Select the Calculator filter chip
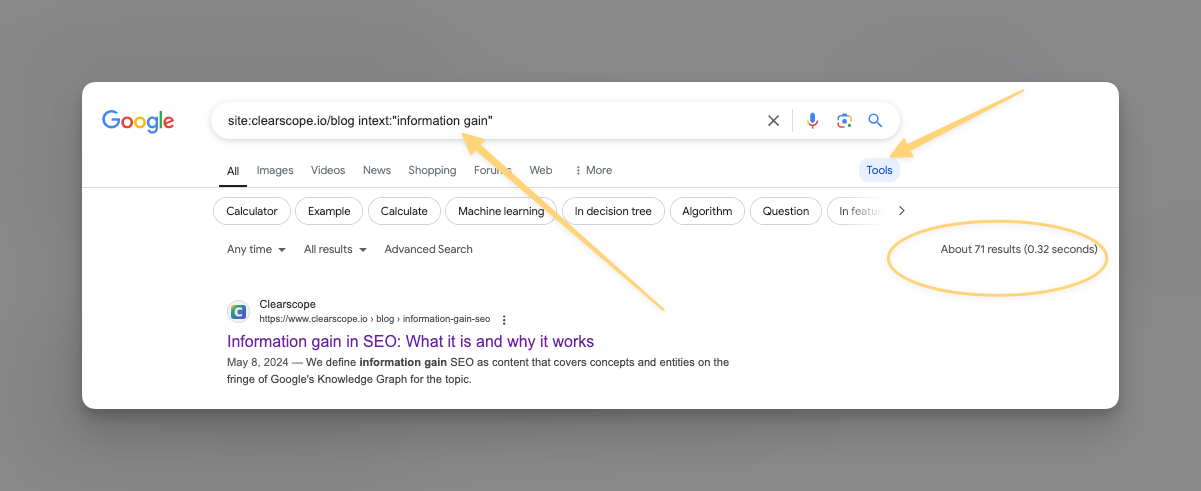This screenshot has height=491, width=1201. click(x=252, y=211)
